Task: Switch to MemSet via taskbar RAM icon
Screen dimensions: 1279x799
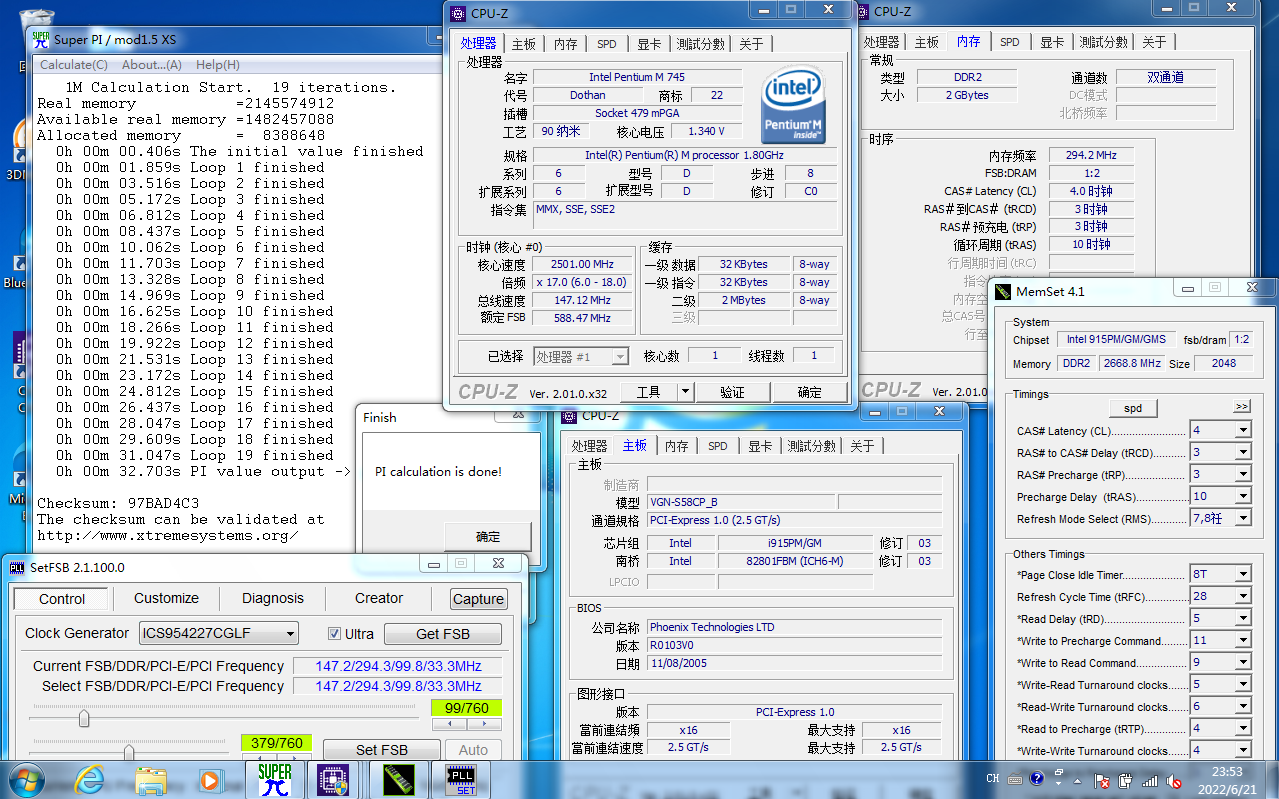Action: (399, 780)
